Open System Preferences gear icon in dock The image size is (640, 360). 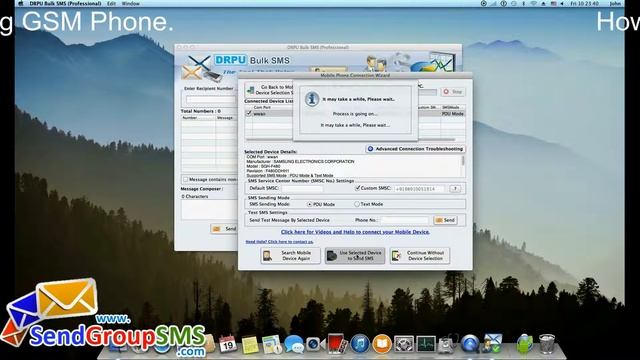click(404, 344)
